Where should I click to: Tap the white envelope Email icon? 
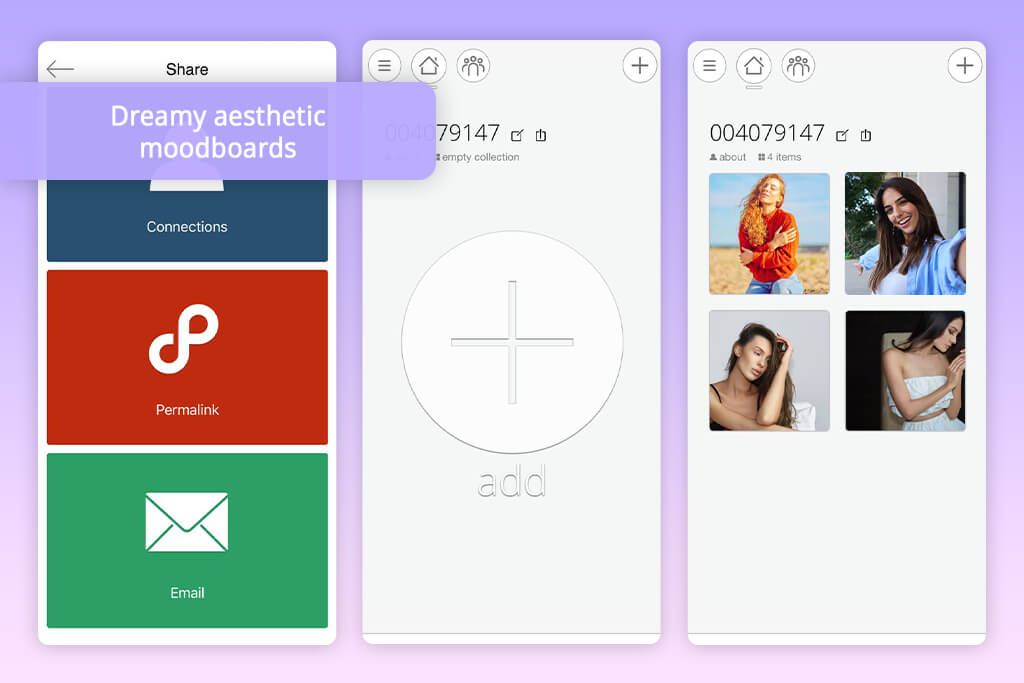[187, 522]
